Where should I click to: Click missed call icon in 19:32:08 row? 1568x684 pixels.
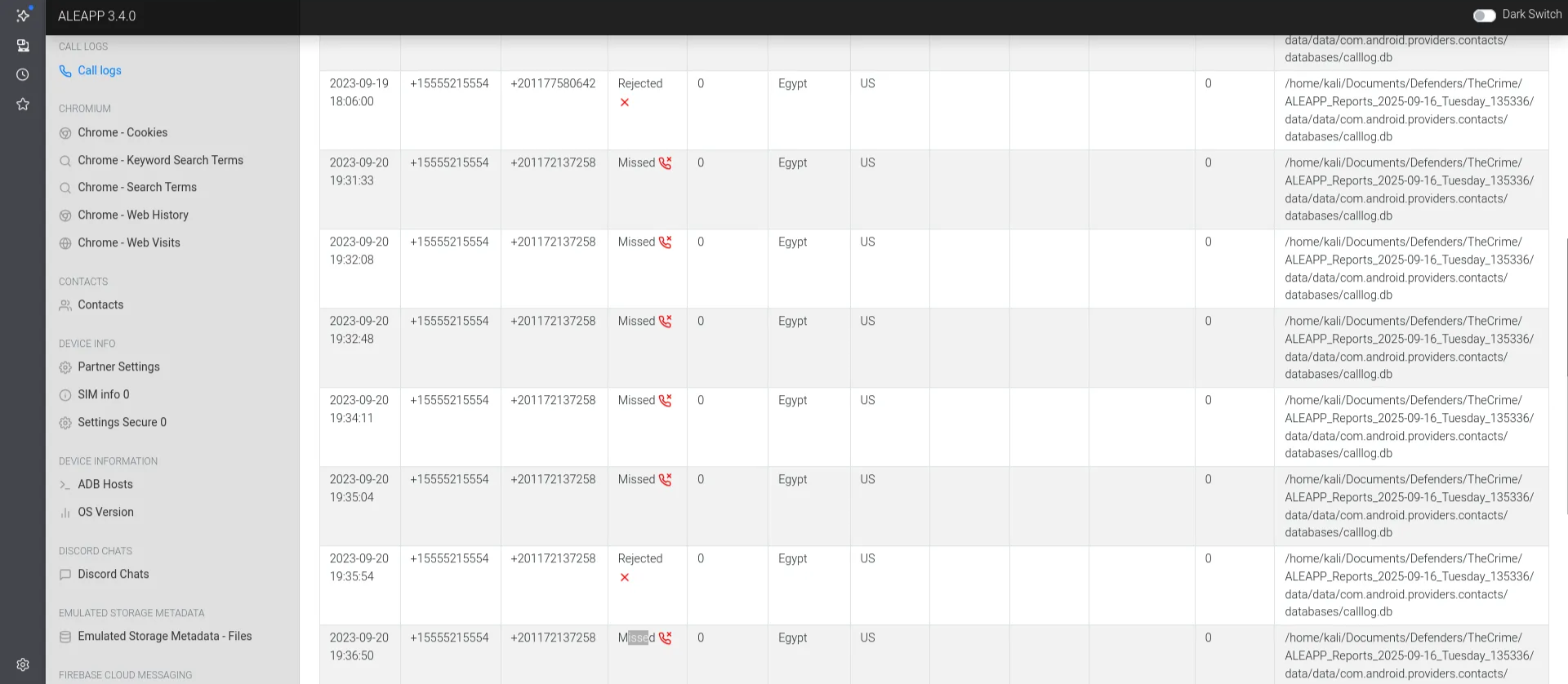pos(666,242)
